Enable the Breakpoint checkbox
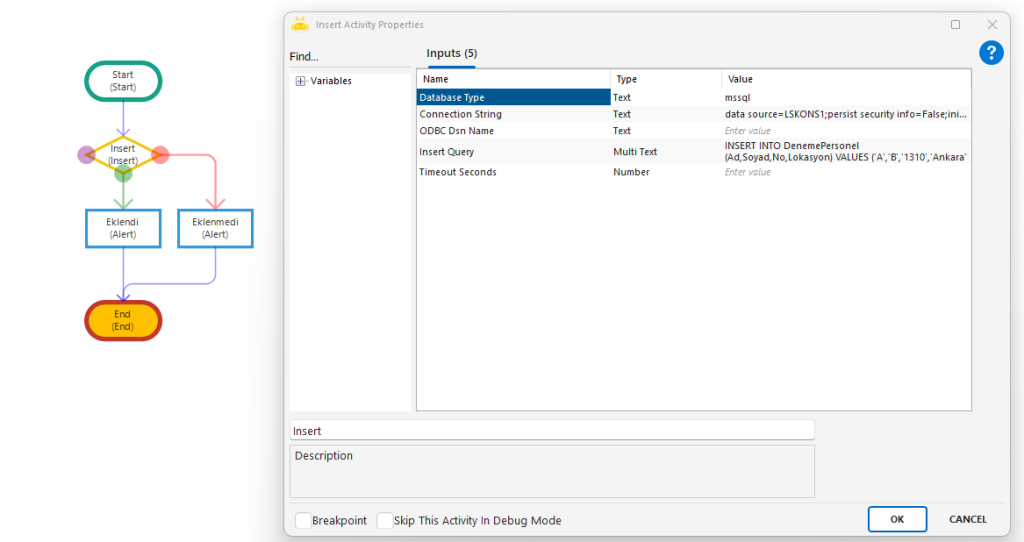 click(x=304, y=520)
